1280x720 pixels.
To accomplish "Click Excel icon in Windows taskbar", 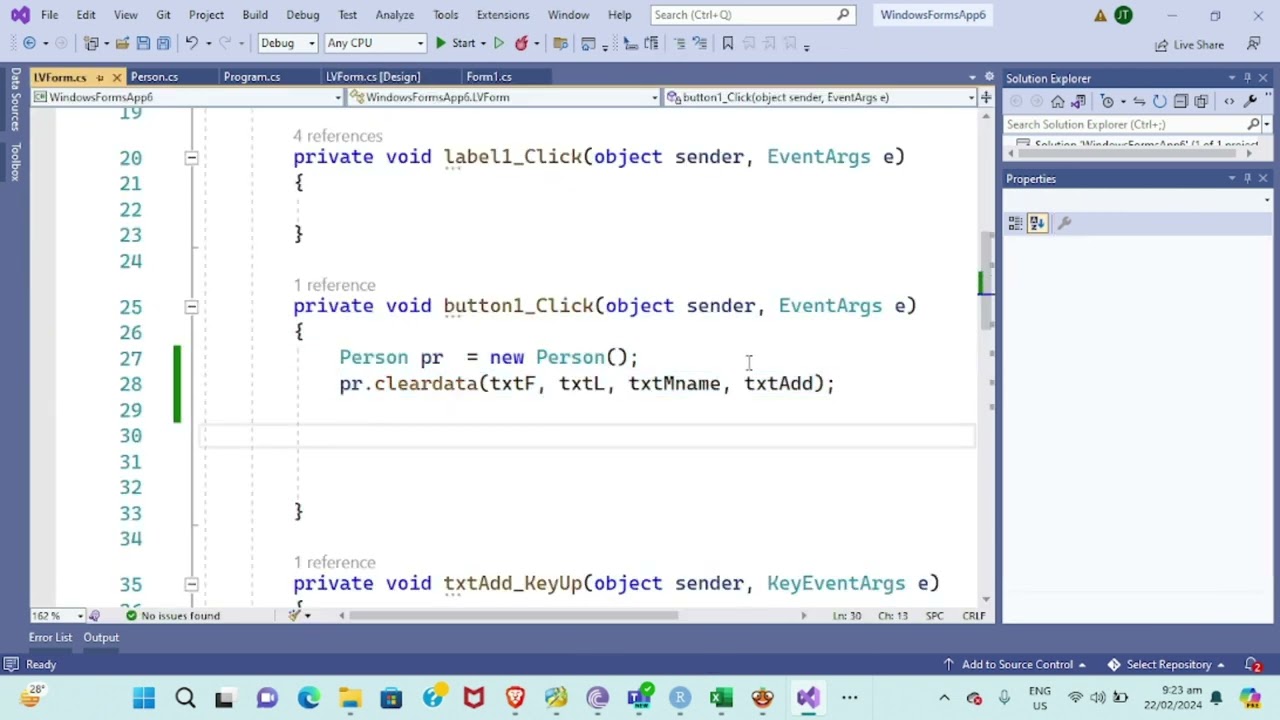I will coord(721,698).
